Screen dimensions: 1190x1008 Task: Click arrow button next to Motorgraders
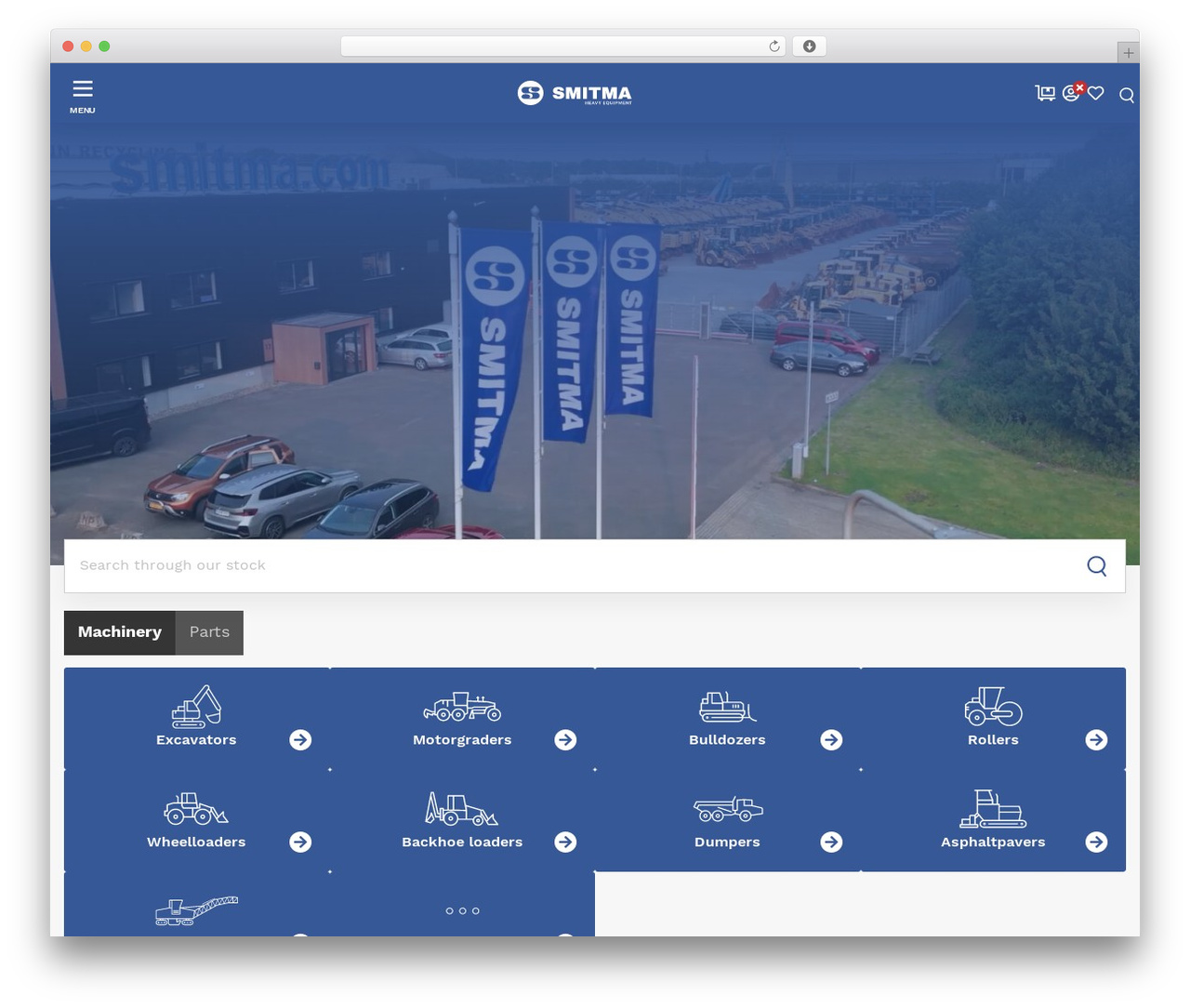point(565,739)
